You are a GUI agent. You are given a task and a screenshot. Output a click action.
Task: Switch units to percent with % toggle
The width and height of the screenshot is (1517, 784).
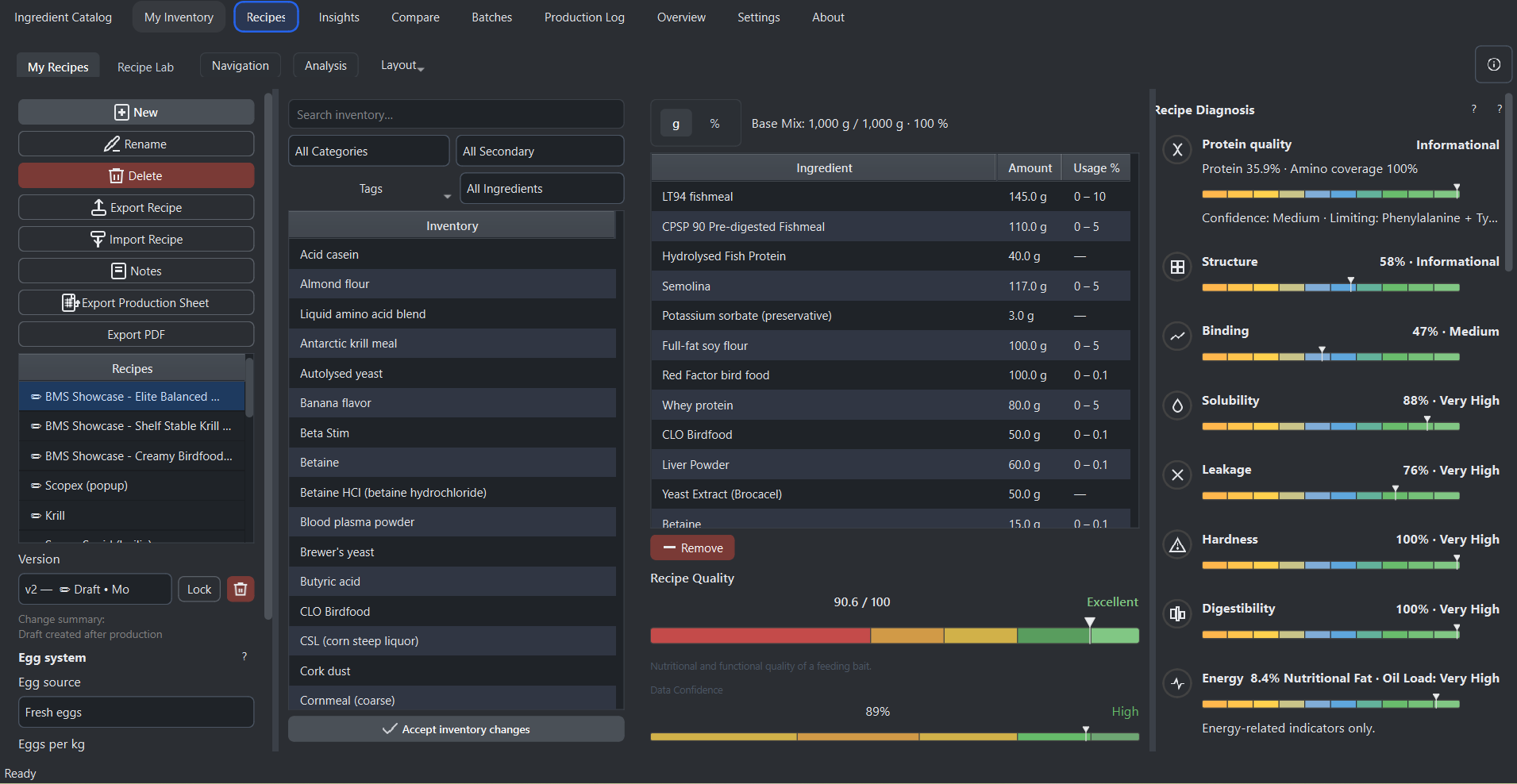coord(714,124)
